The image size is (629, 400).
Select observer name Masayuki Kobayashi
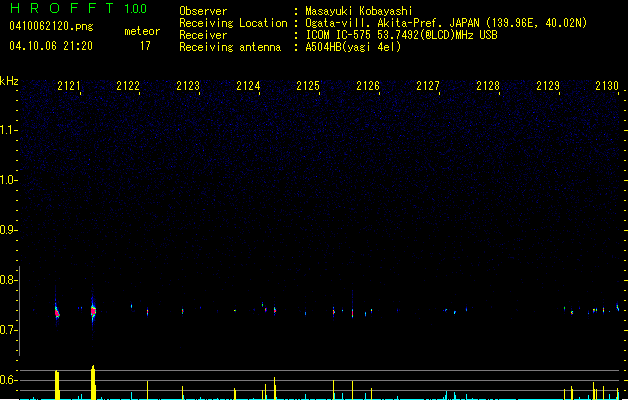(359, 11)
